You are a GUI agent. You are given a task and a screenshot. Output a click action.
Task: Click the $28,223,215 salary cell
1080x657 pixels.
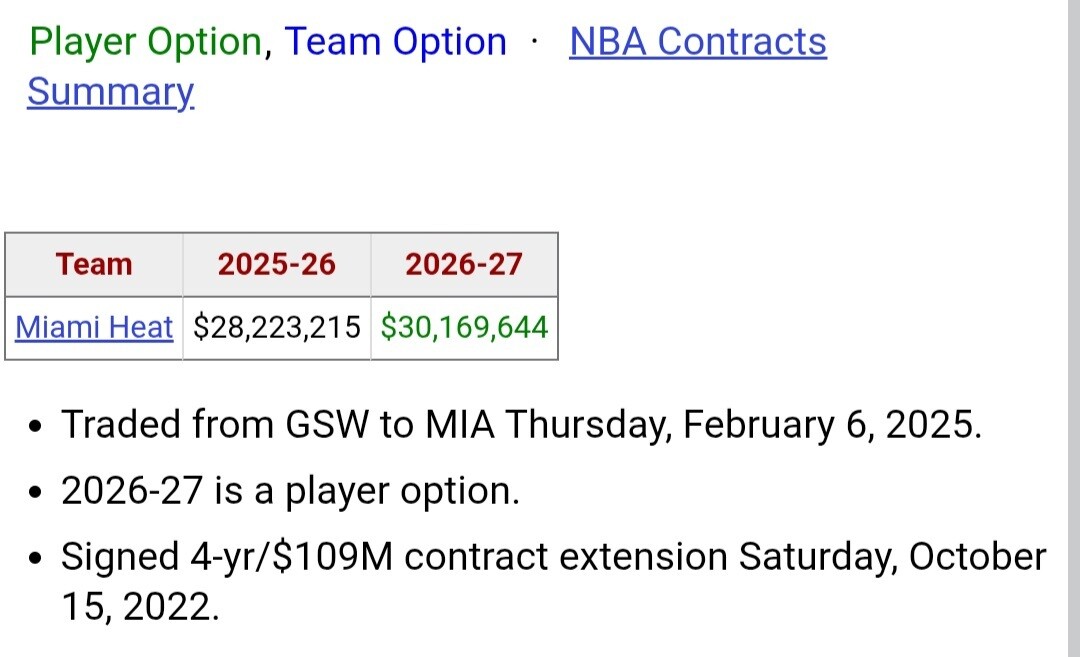pyautogui.click(x=276, y=327)
